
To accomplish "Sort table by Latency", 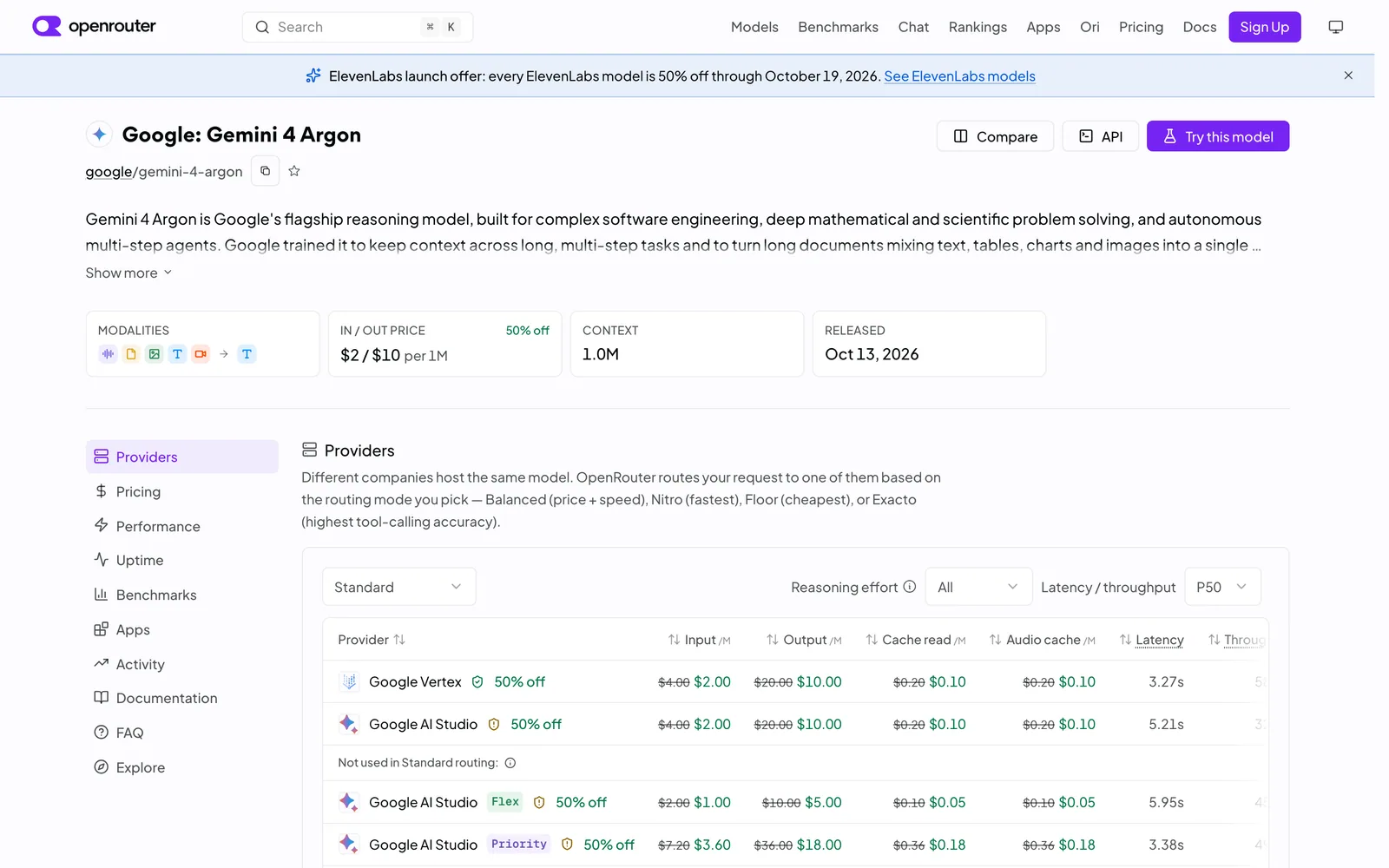I will tap(1151, 640).
